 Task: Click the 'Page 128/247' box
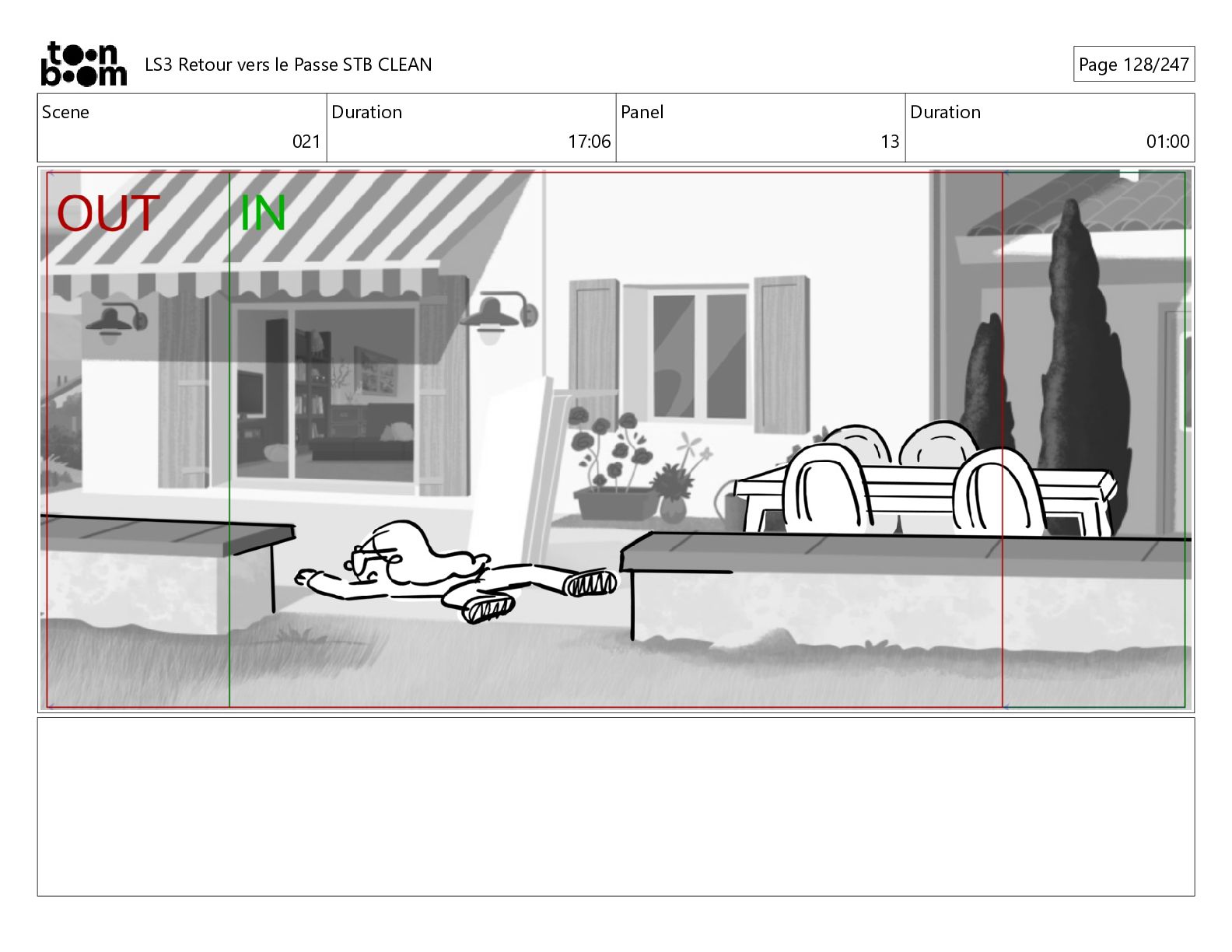click(1133, 65)
